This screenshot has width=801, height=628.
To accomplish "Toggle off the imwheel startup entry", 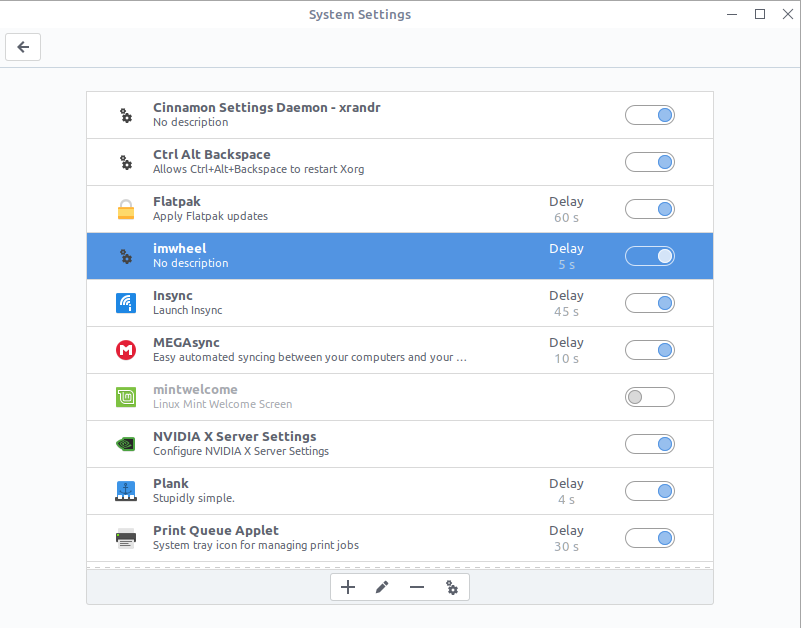I will (x=649, y=256).
